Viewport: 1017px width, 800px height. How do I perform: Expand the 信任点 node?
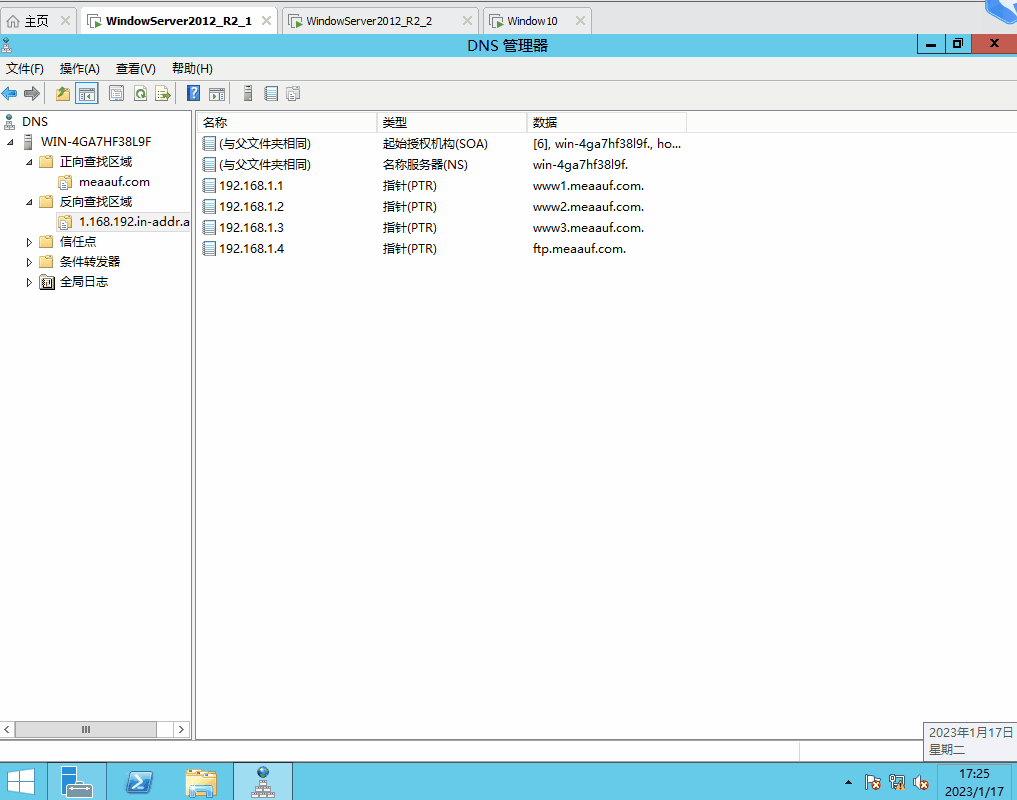(29, 242)
